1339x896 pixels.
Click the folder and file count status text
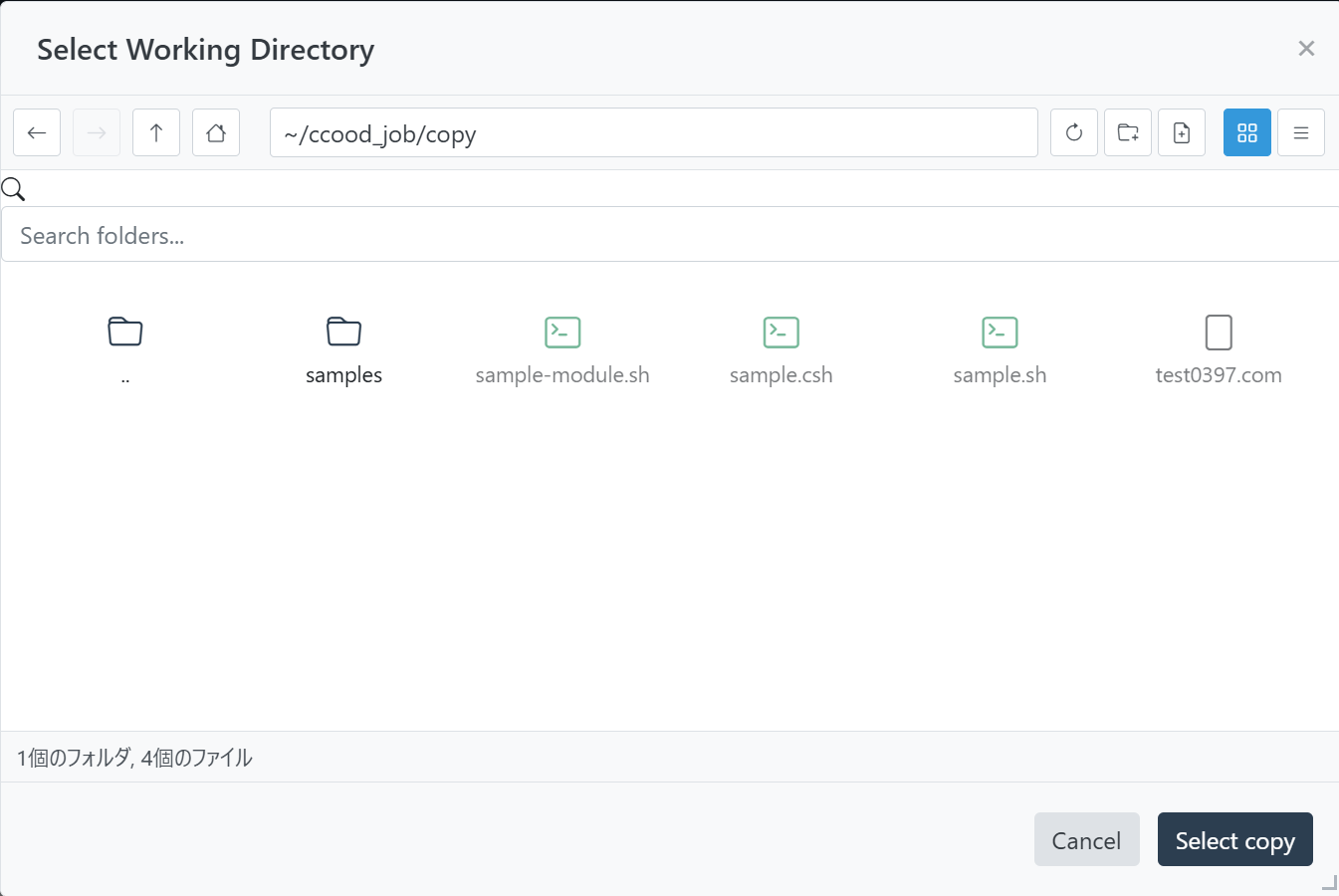point(134,758)
